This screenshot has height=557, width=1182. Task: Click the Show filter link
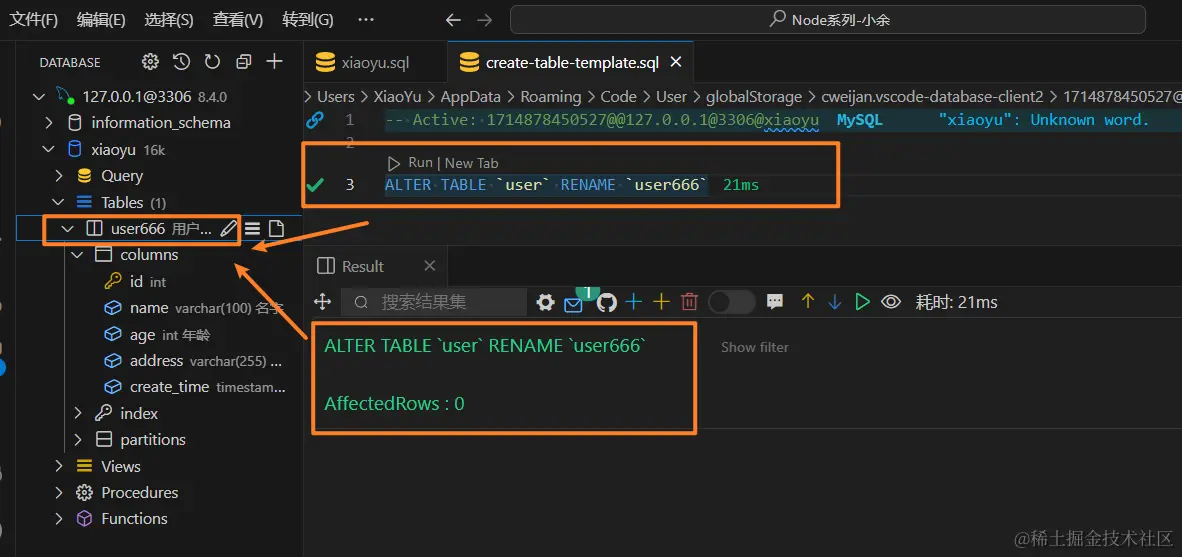pos(755,347)
